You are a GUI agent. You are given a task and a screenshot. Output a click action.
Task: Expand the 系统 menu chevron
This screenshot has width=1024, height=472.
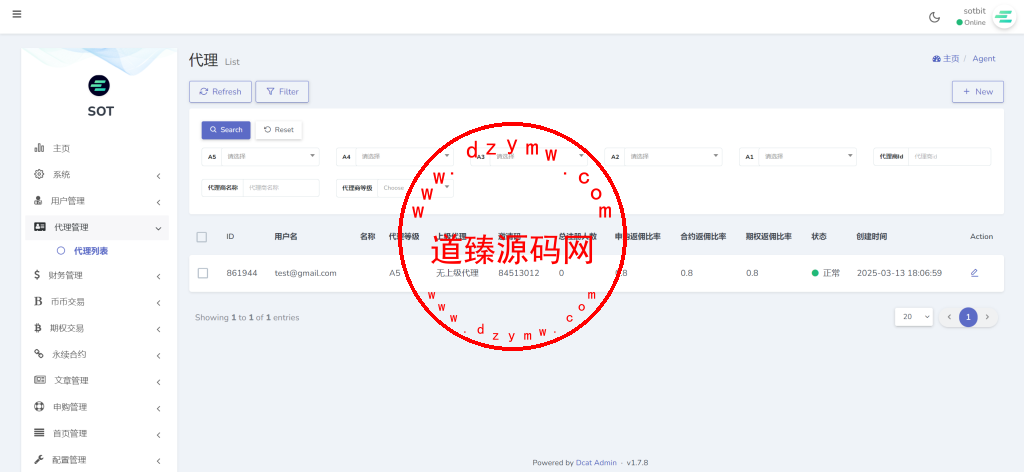coord(158,176)
